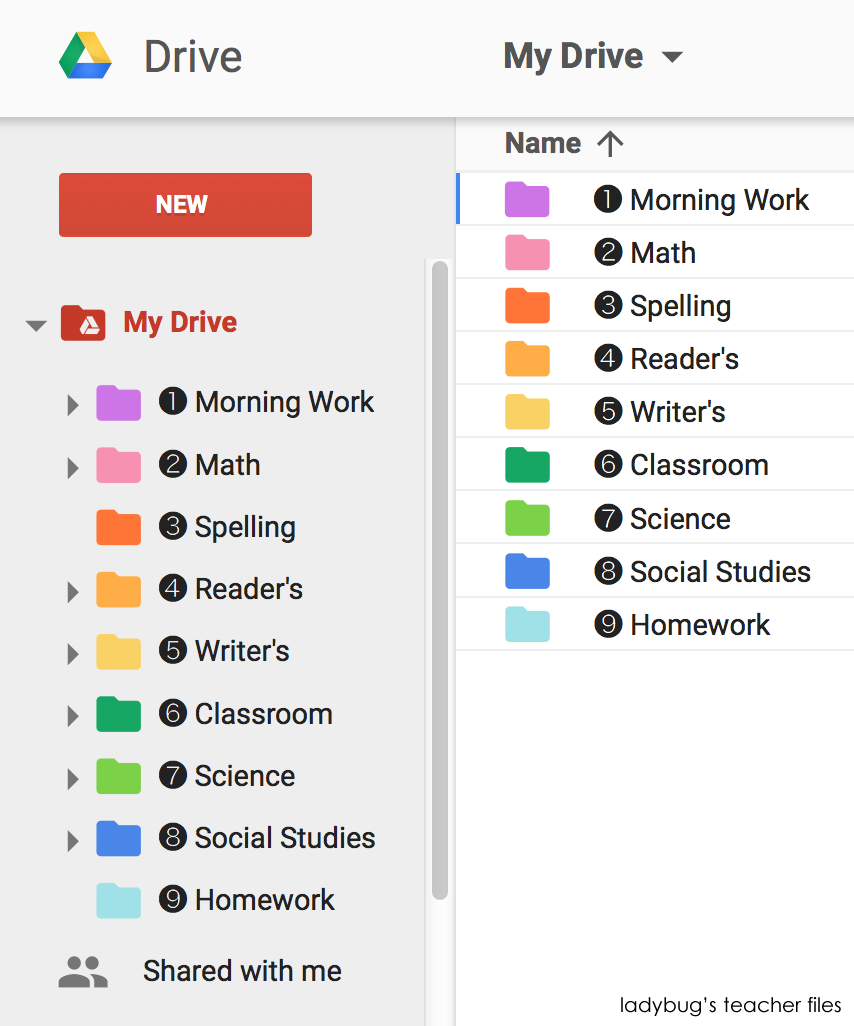This screenshot has width=854, height=1026.
Task: Expand the Social Studies sidebar entry
Action: point(71,839)
